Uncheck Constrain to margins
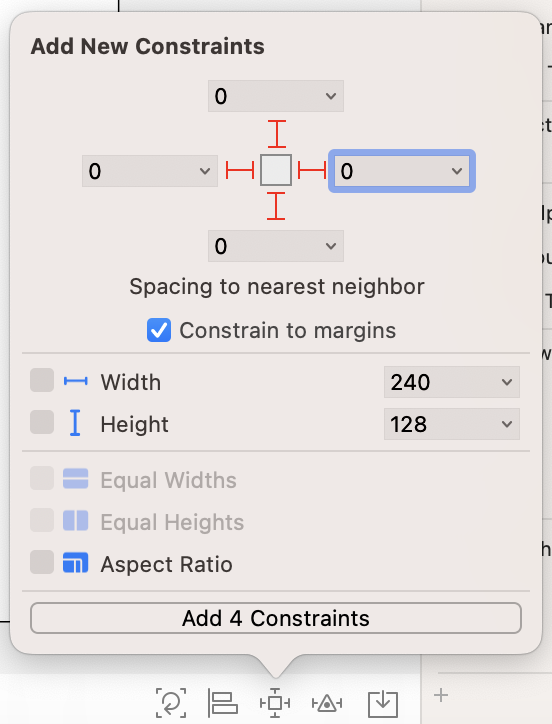This screenshot has height=724, width=552. coord(159,330)
